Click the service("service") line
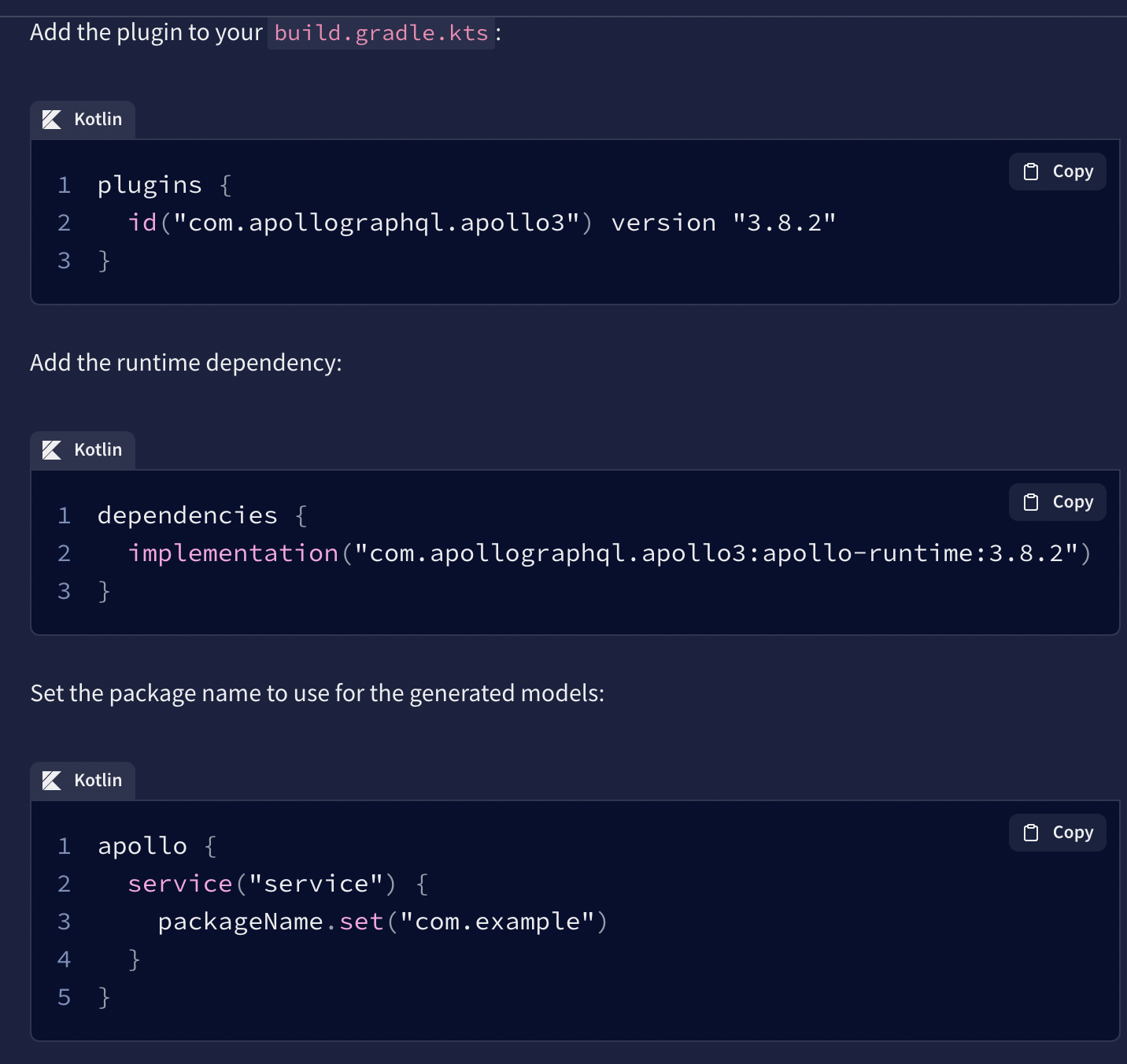The image size is (1127, 1064). [278, 884]
